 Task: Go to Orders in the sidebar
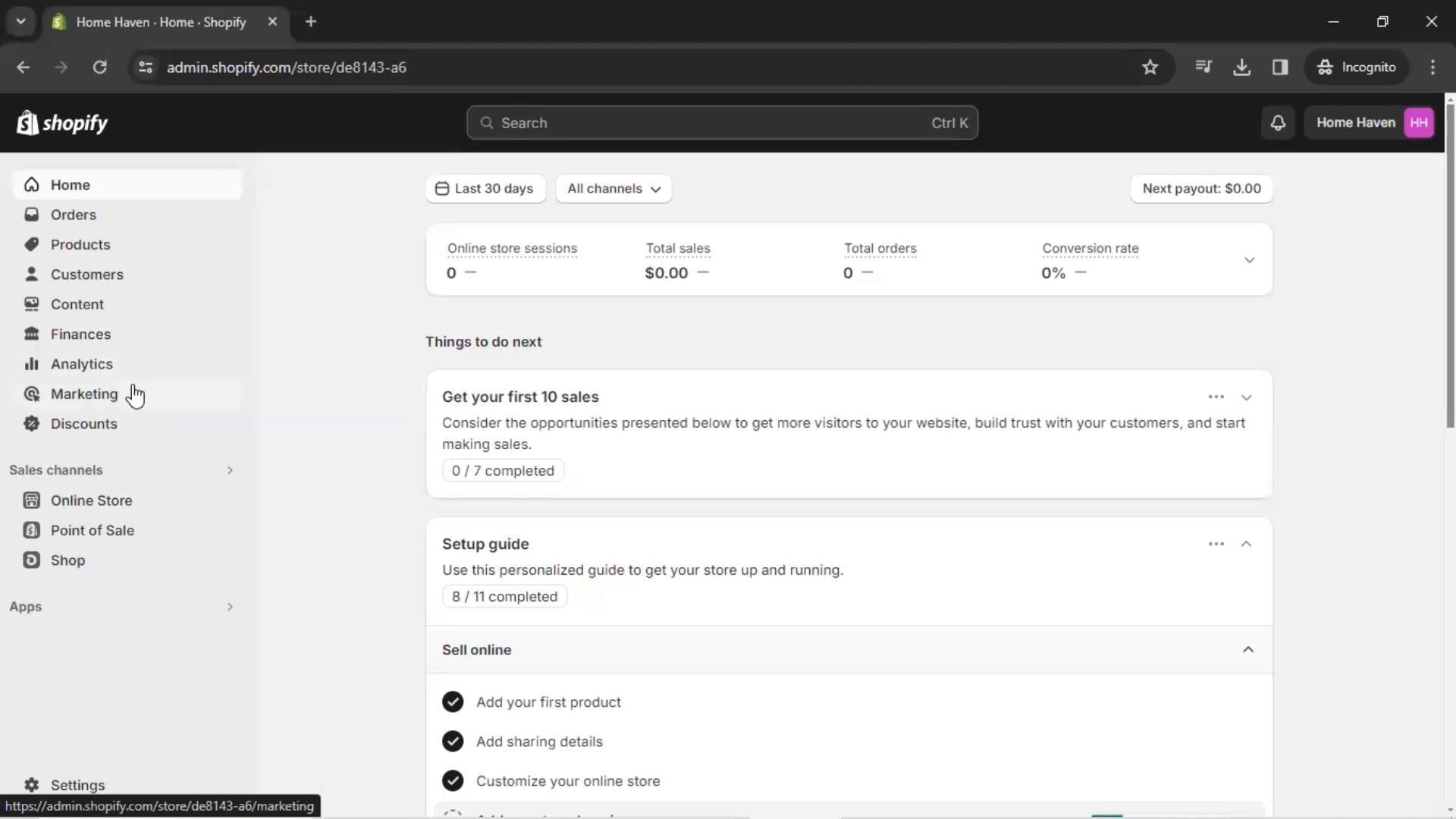[x=73, y=215]
